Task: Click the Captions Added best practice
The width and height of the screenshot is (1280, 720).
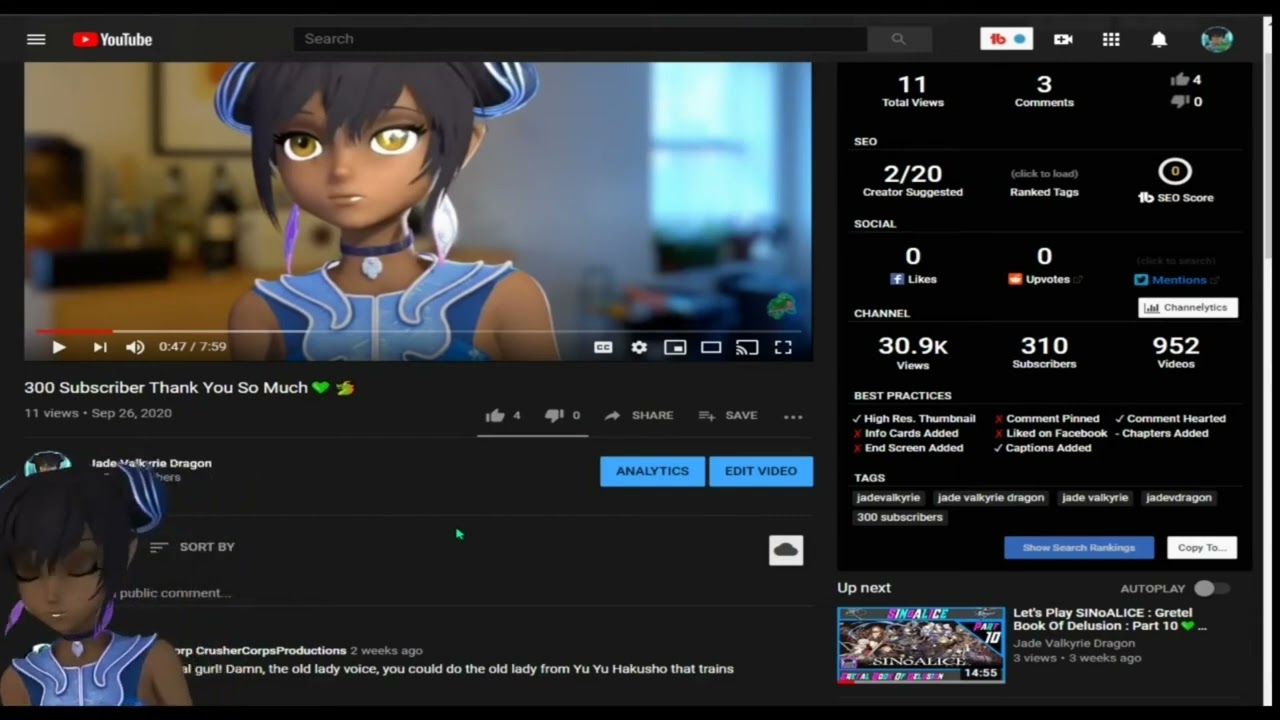Action: click(x=1042, y=448)
